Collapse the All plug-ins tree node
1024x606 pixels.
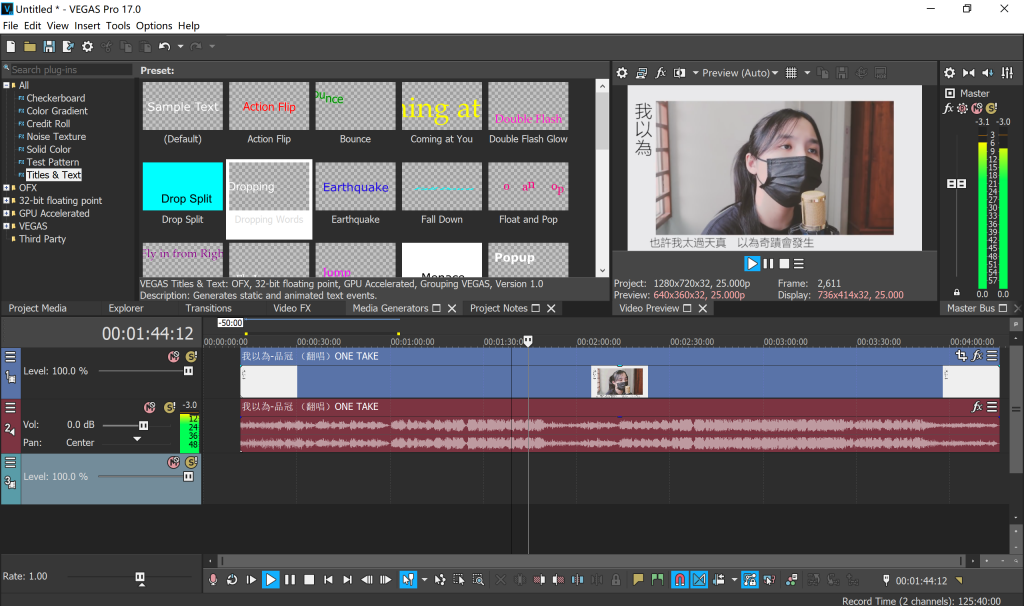(6, 85)
